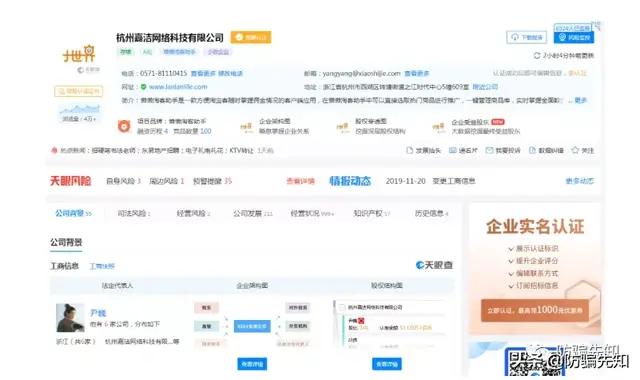Viewport: 640px width, 380px height.
Task: Open the 经营状况 tab
Action: click(312, 213)
